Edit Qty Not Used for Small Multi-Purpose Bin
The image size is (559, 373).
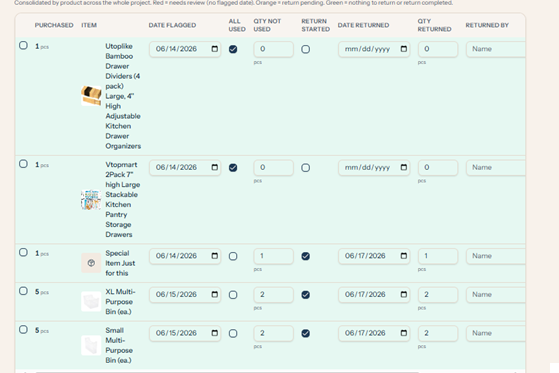(x=273, y=333)
